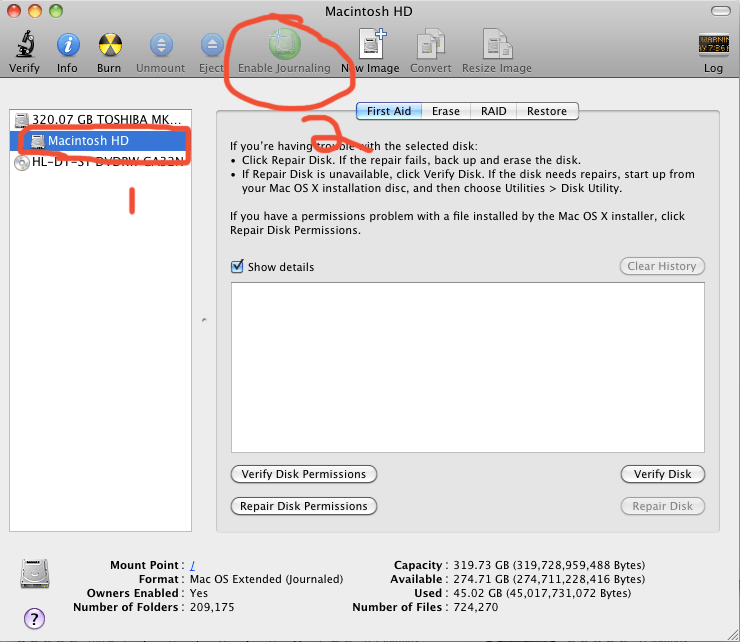Viewport: 740px width, 642px height.
Task: Click the Resize Image toolbar icon
Action: pos(497,44)
